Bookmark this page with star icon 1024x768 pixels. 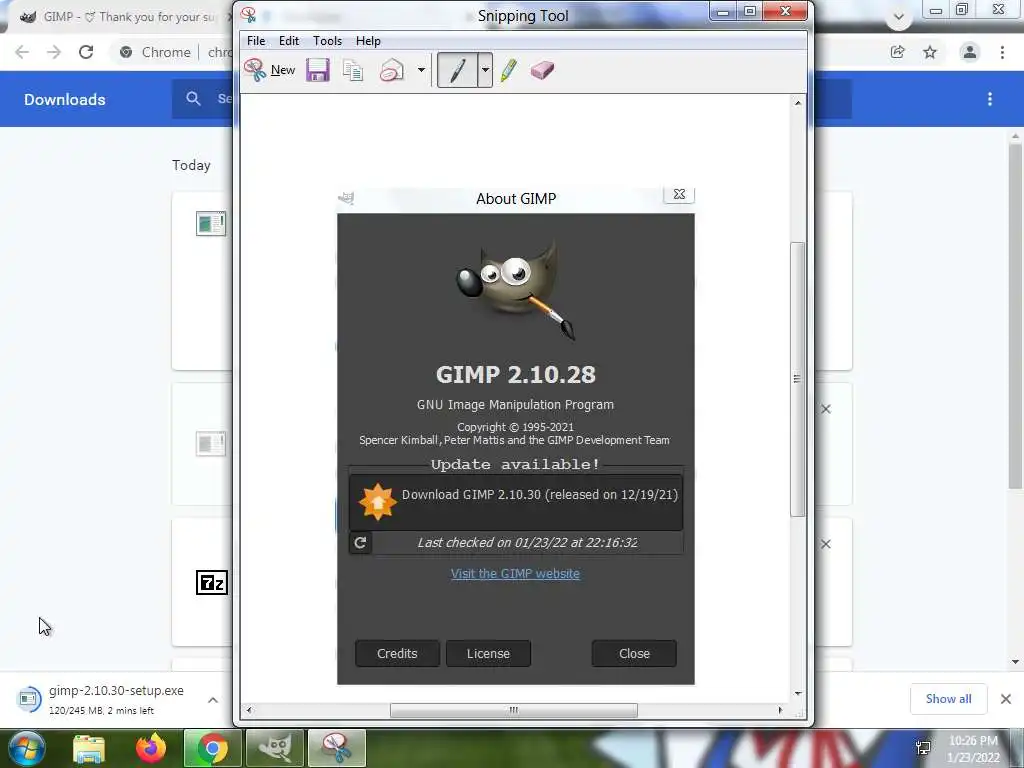click(x=930, y=52)
